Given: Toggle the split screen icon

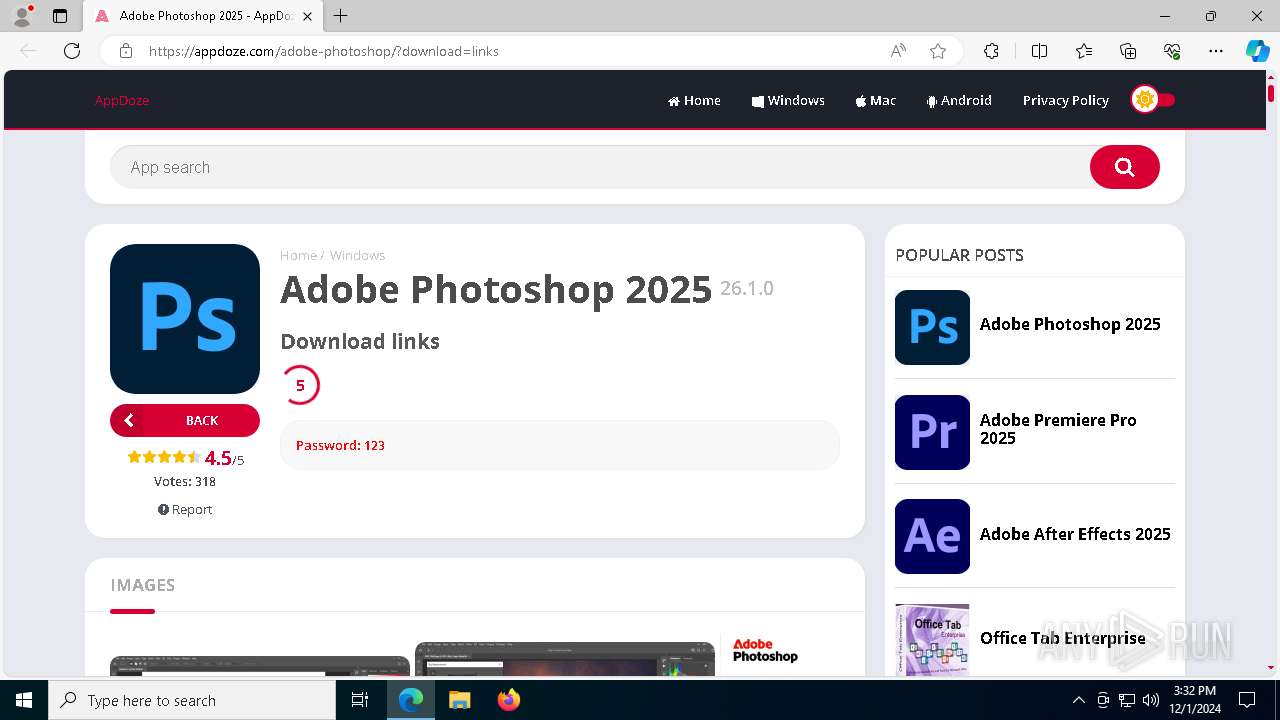Looking at the screenshot, I should pos(1039,51).
